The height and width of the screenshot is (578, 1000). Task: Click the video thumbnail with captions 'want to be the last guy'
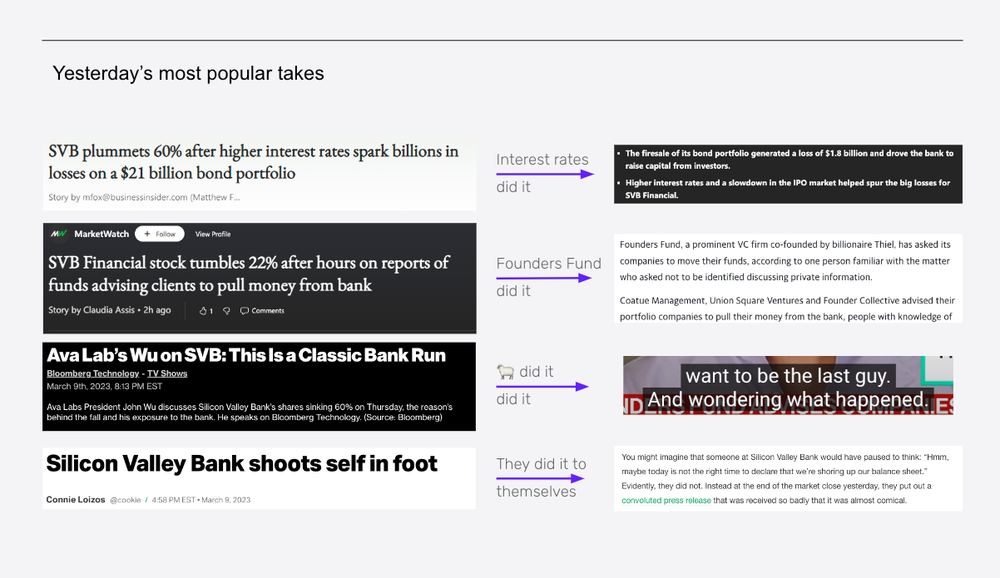[788, 385]
